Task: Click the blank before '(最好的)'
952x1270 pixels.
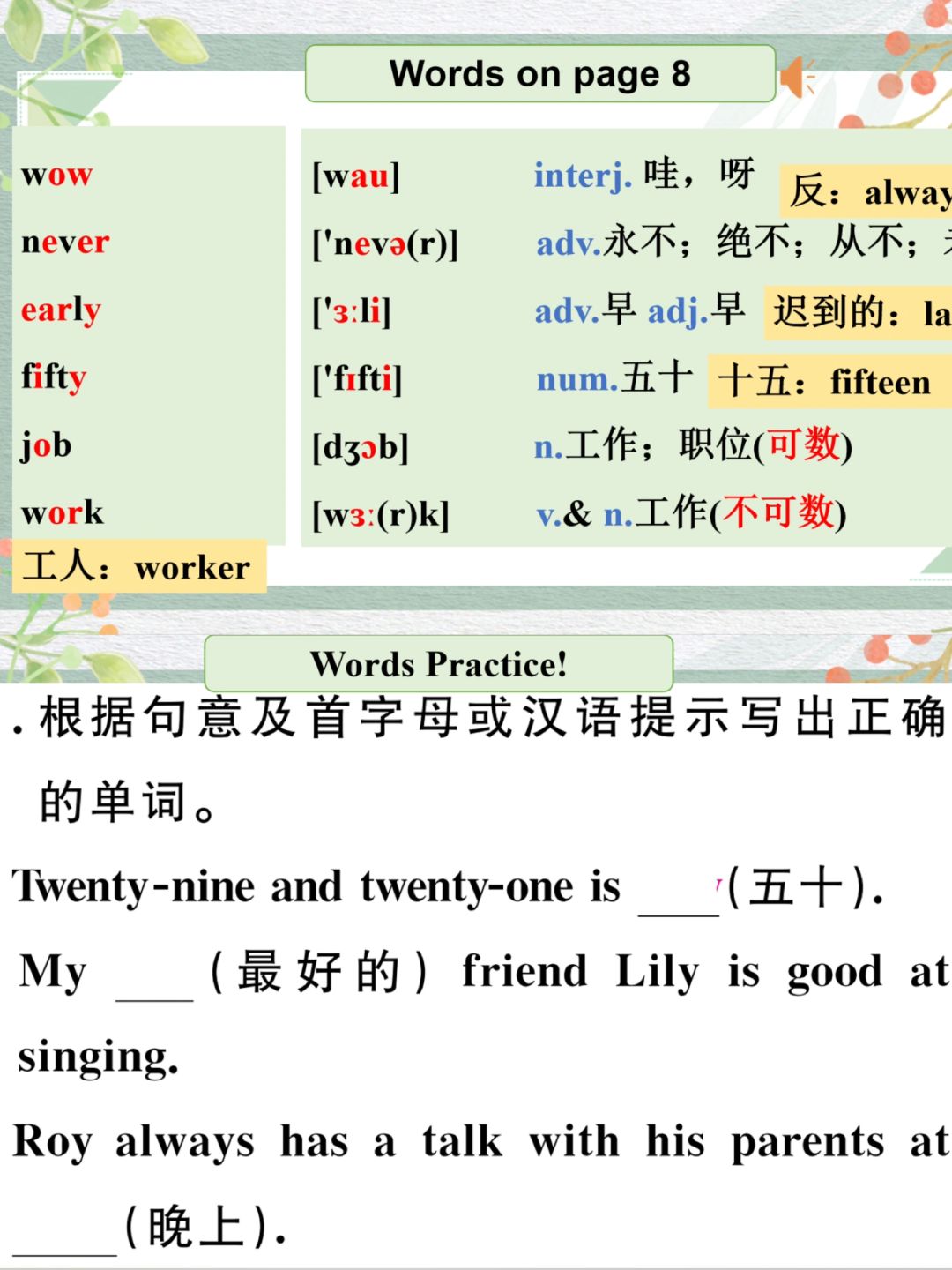Action: pos(154,984)
